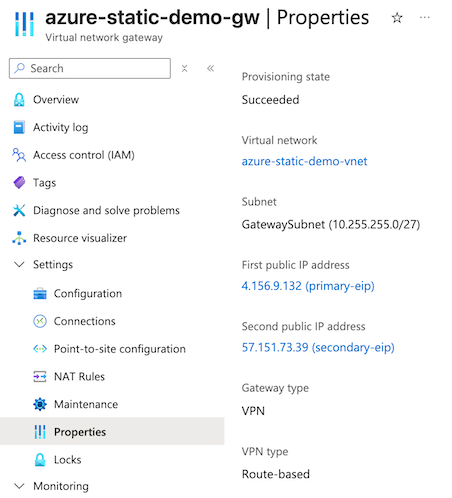Click the page title azure-static-demo-gw | Properties

(x=207, y=18)
